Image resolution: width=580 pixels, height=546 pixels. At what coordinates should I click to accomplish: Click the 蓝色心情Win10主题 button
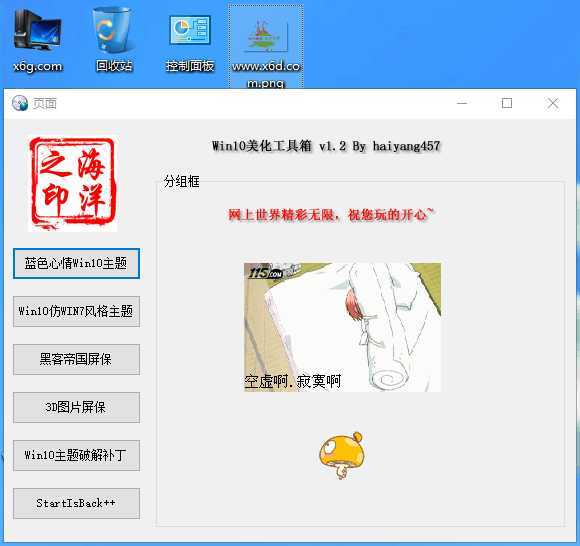76,263
